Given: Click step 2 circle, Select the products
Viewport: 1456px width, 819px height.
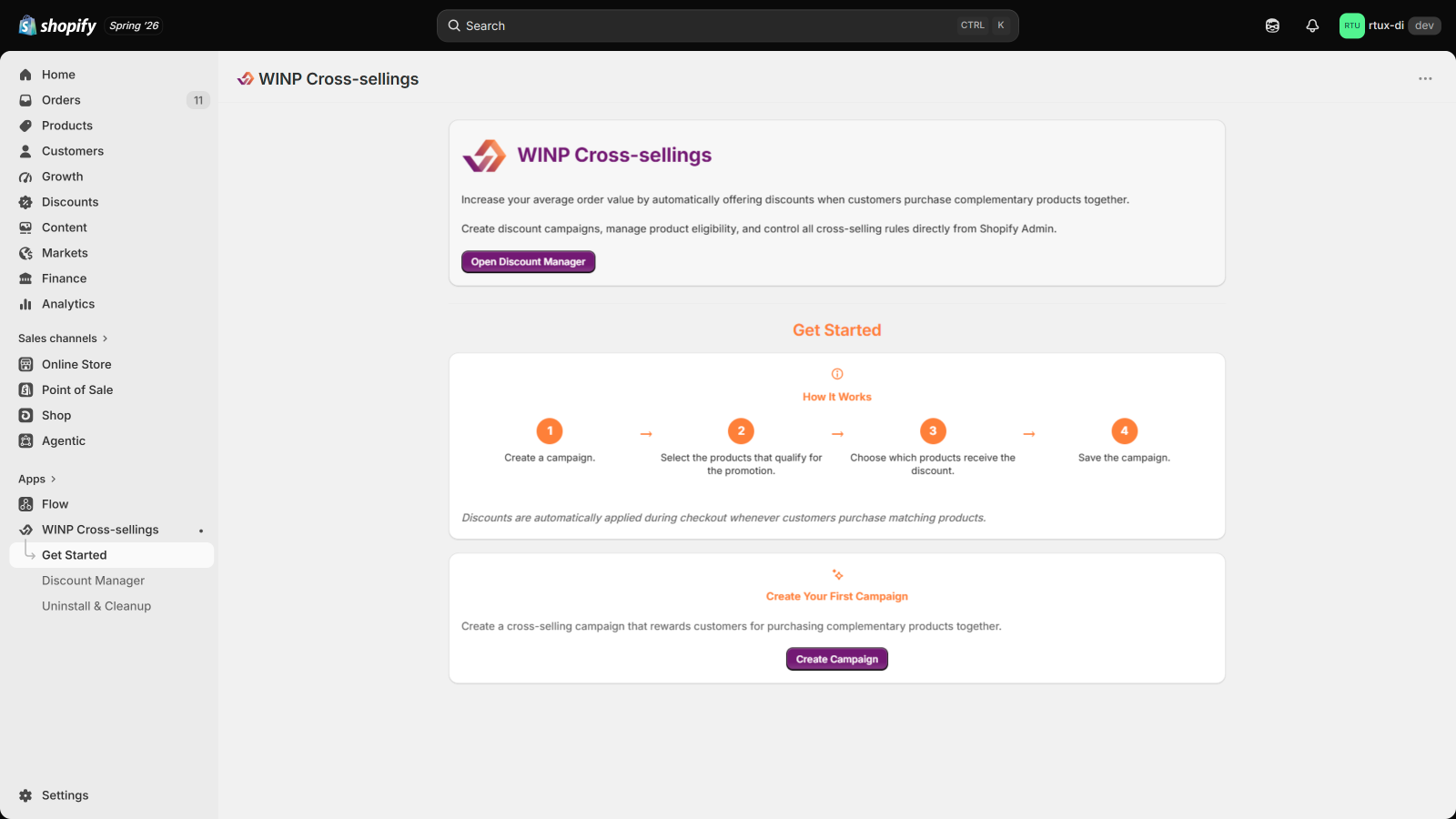Looking at the screenshot, I should pos(742,431).
